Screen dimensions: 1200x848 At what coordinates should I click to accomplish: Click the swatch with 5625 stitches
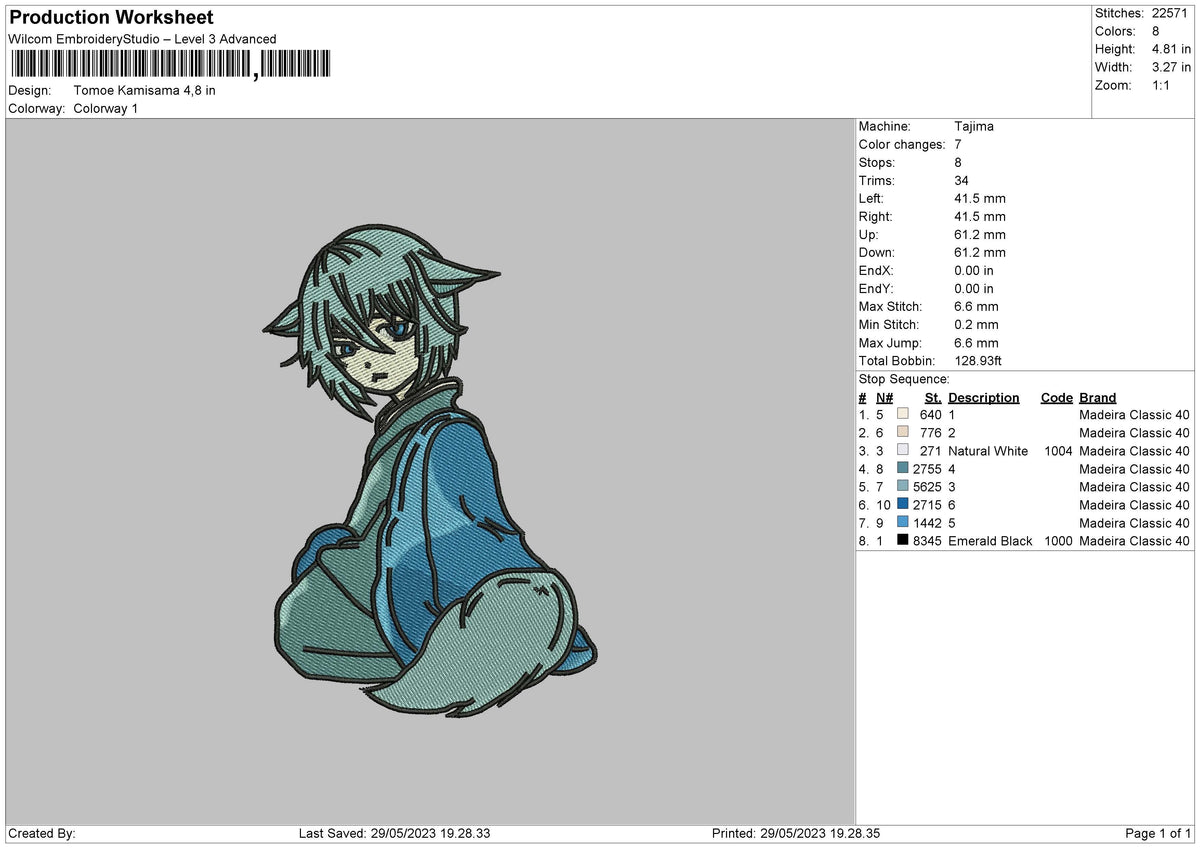(x=903, y=486)
